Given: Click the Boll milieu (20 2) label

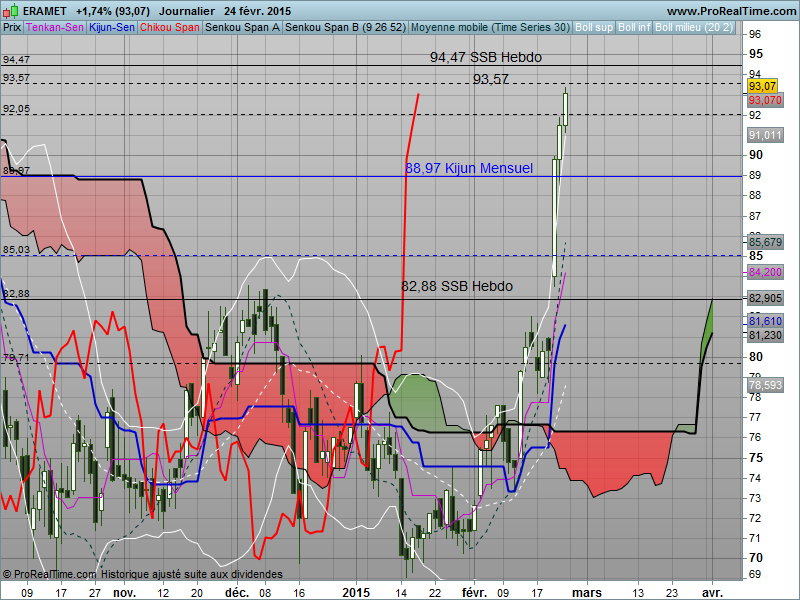Looking at the screenshot, I should (x=694, y=28).
